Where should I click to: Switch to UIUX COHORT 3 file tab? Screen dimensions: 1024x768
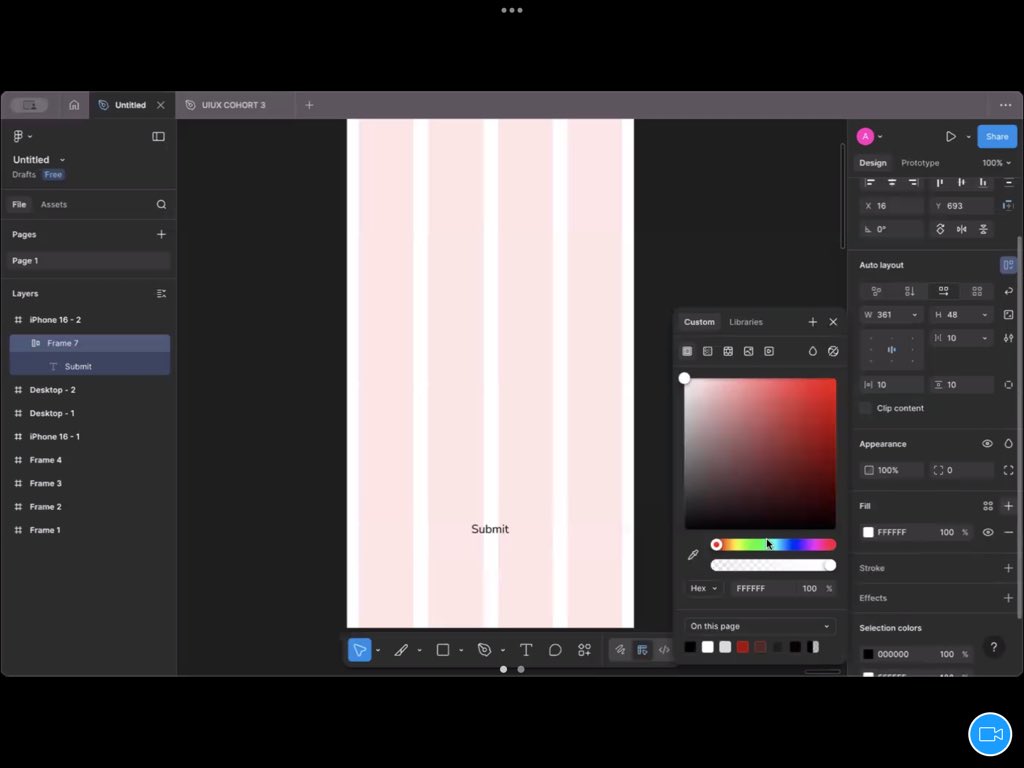click(x=233, y=104)
